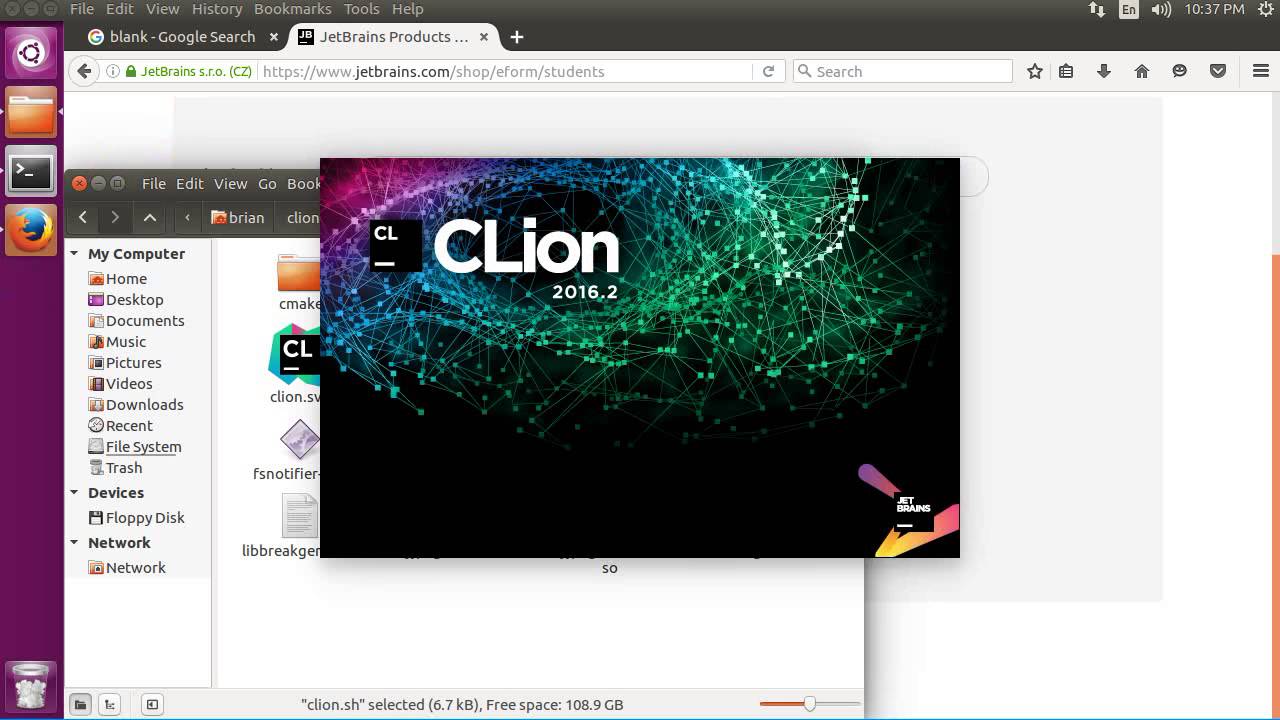
Task: Open Firefox Bookmarks menu
Action: (x=292, y=9)
